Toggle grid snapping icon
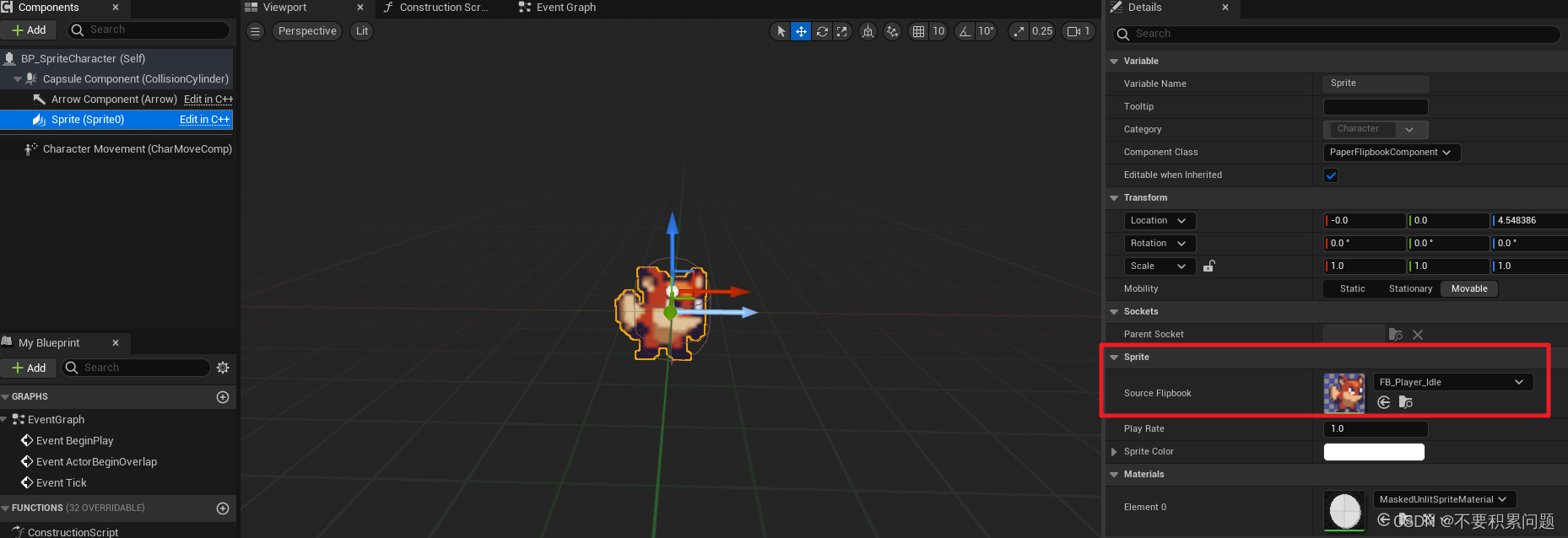 point(918,31)
